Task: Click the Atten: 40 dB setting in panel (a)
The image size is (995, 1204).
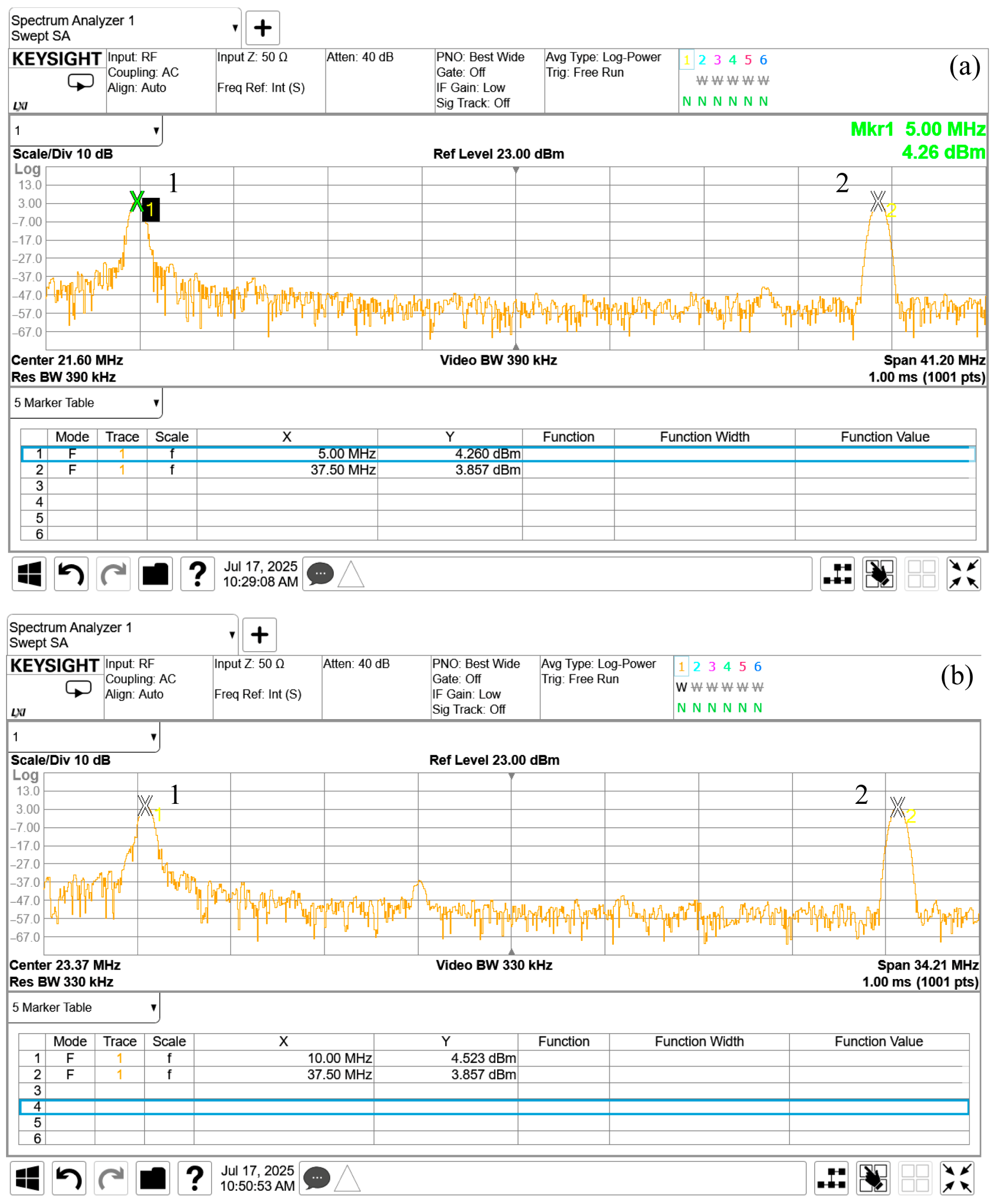Action: point(360,57)
